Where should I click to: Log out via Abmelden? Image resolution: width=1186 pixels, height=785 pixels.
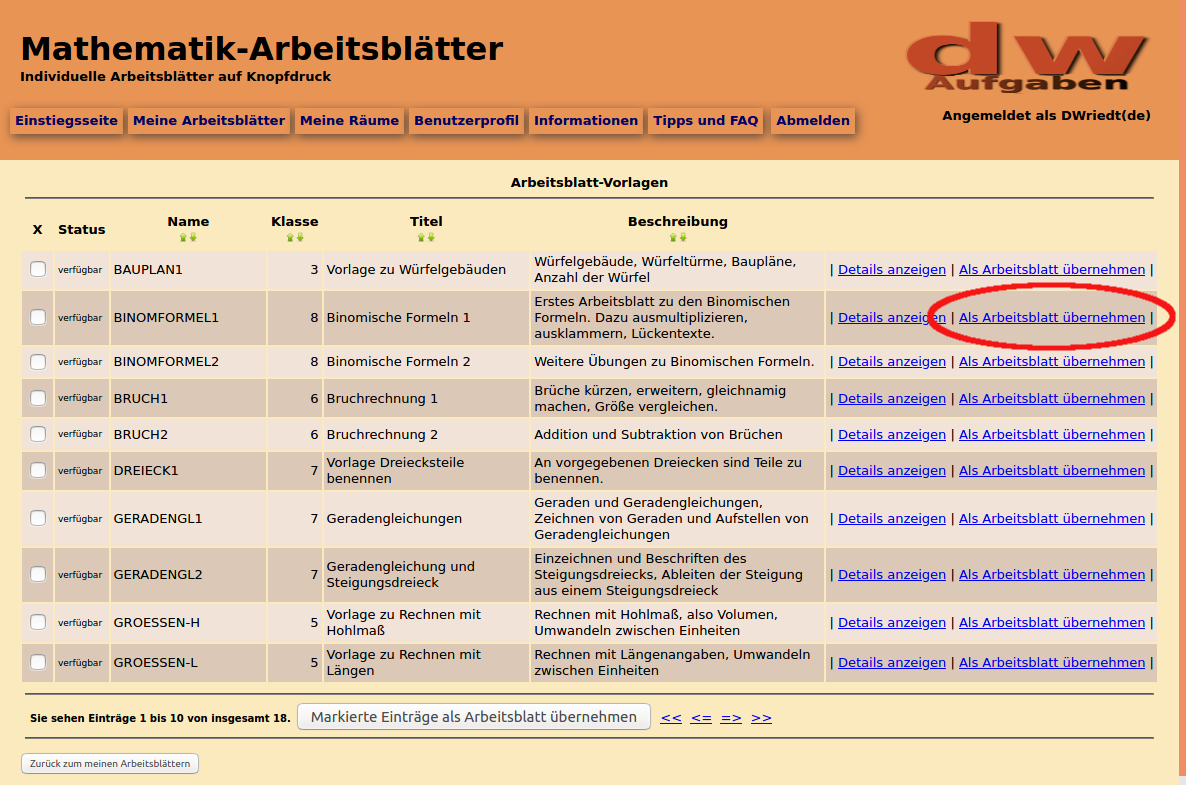(x=813, y=120)
